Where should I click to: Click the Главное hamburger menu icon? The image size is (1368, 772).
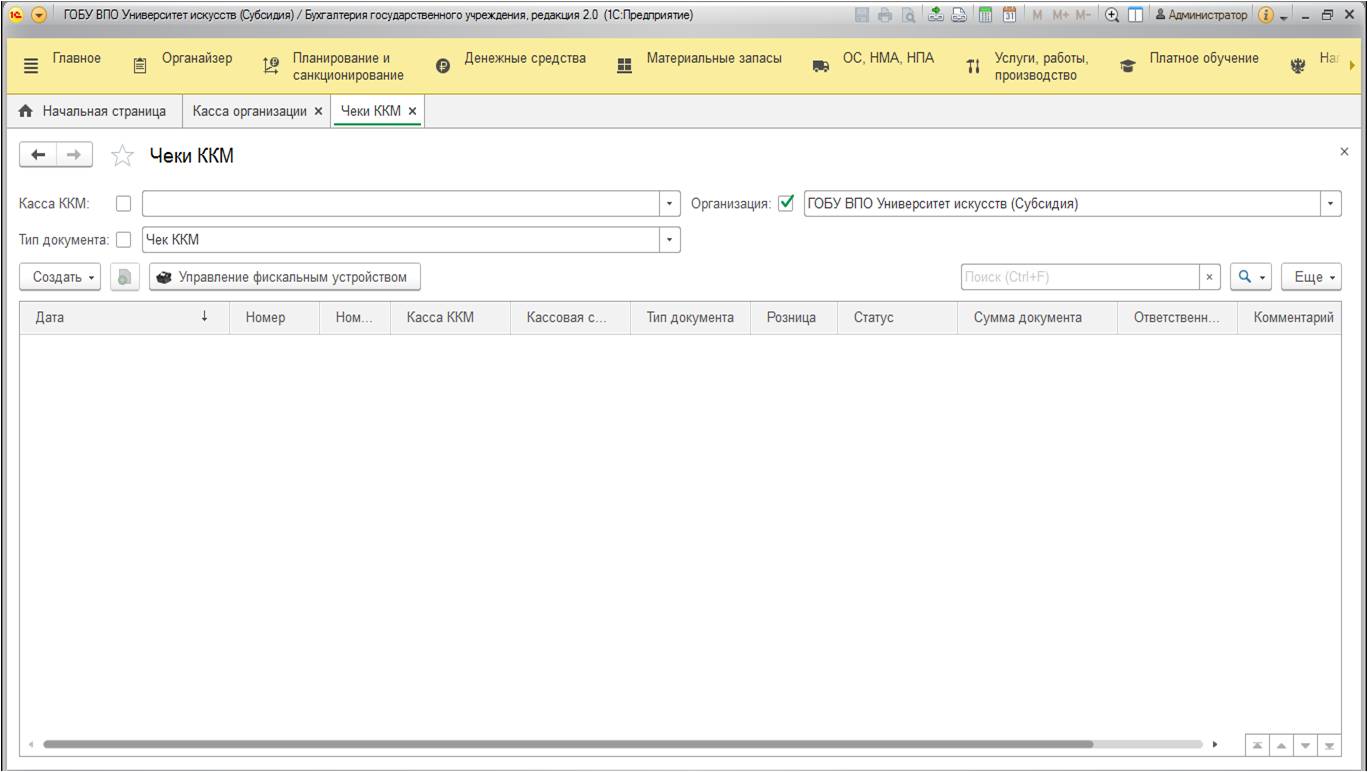pos(31,66)
